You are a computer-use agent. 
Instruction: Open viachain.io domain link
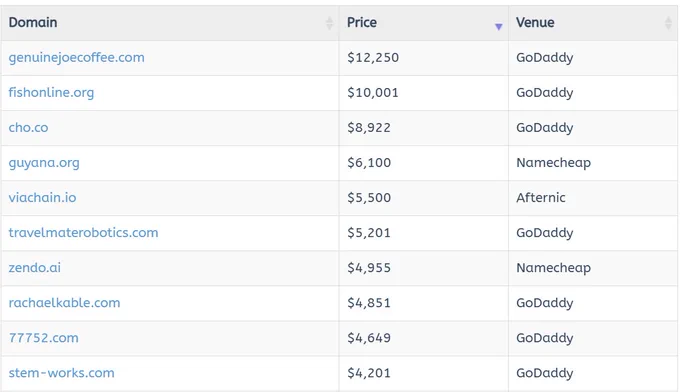(42, 198)
